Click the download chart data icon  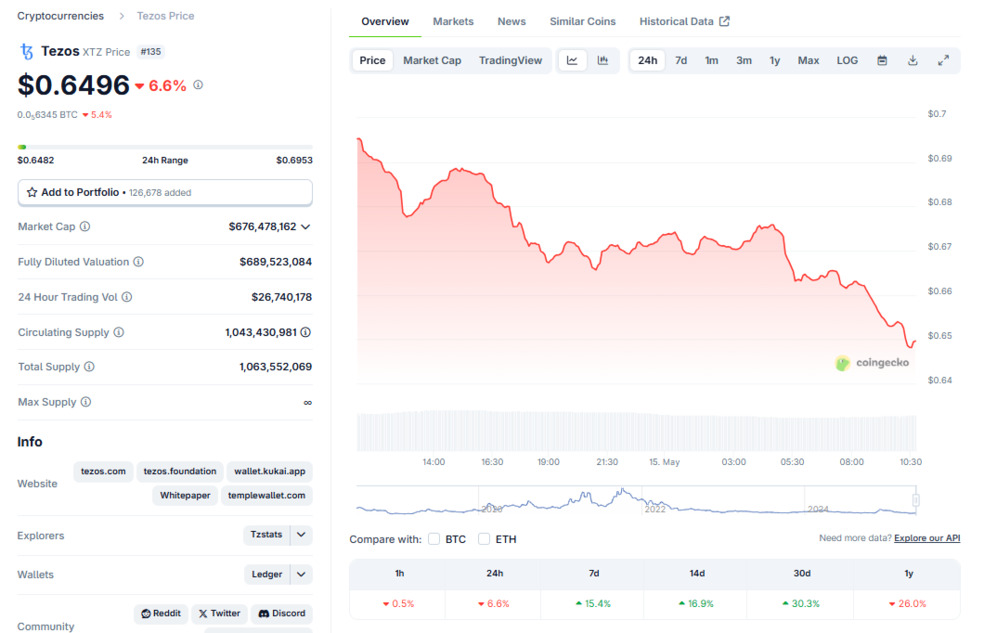tap(912, 60)
